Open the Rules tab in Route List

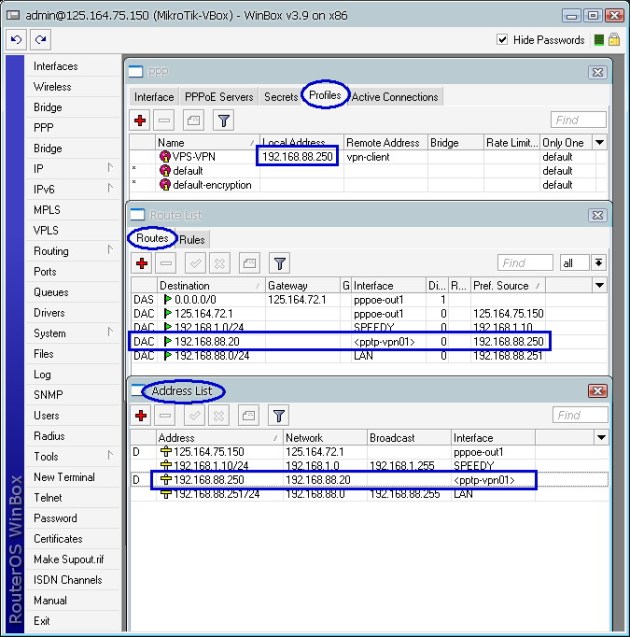(x=192, y=240)
